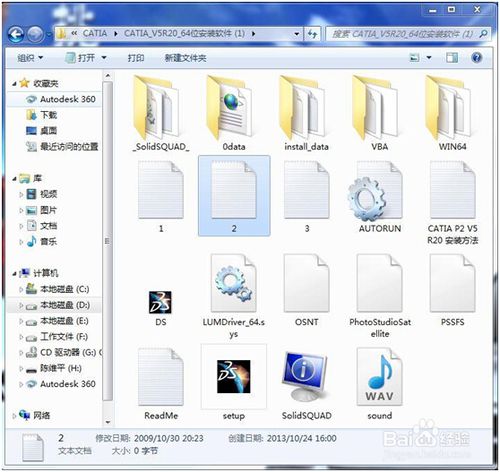Image resolution: width=500 pixels, height=472 pixels.
Task: Open the view options dropdown arrow
Action: click(x=429, y=58)
